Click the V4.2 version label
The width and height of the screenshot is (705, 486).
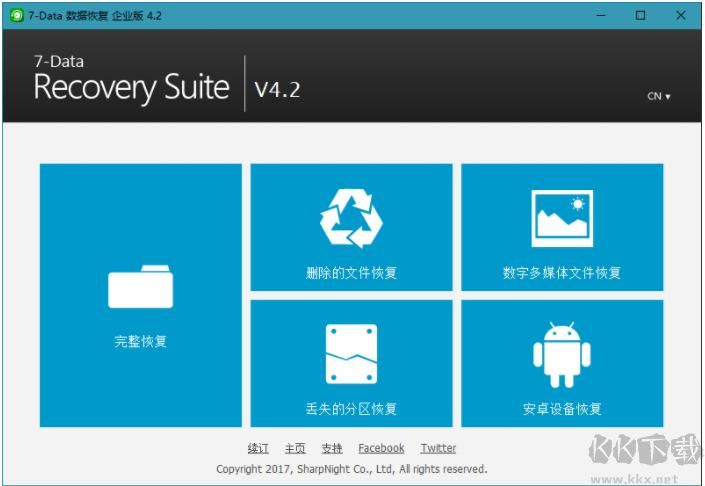click(x=277, y=89)
